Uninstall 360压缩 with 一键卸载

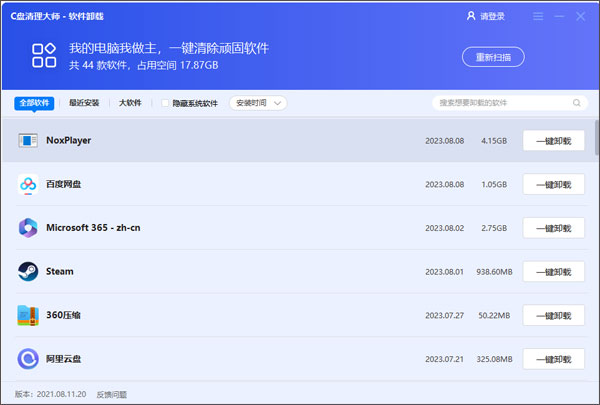554,315
